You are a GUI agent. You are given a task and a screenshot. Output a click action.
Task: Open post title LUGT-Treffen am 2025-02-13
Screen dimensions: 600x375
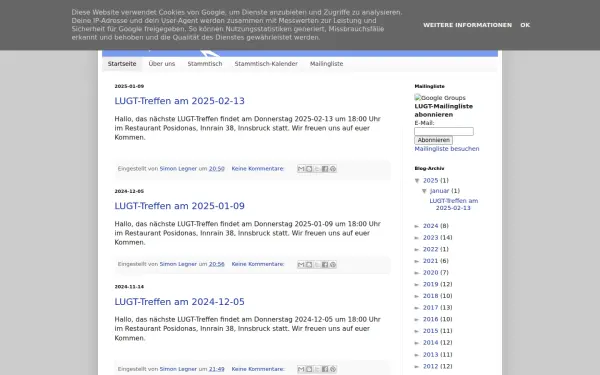[179, 101]
